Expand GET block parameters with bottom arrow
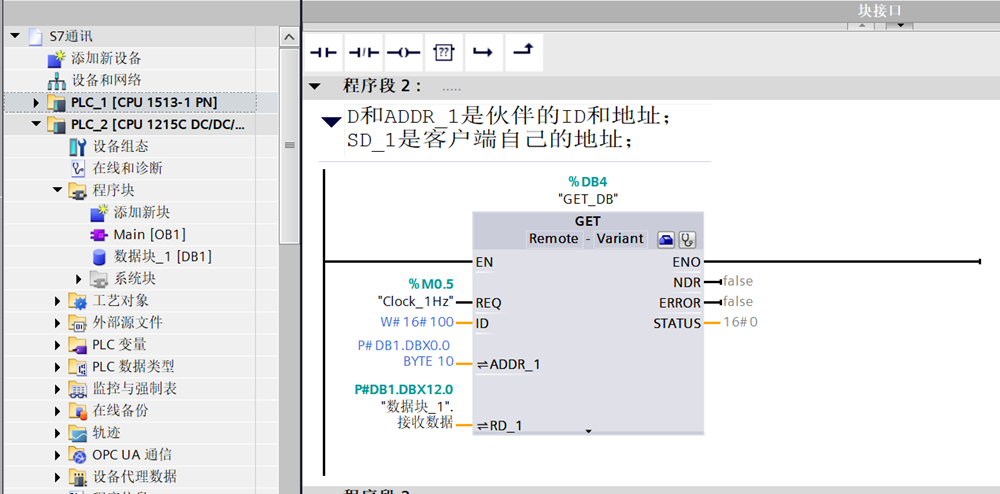1000x494 pixels. click(588, 430)
